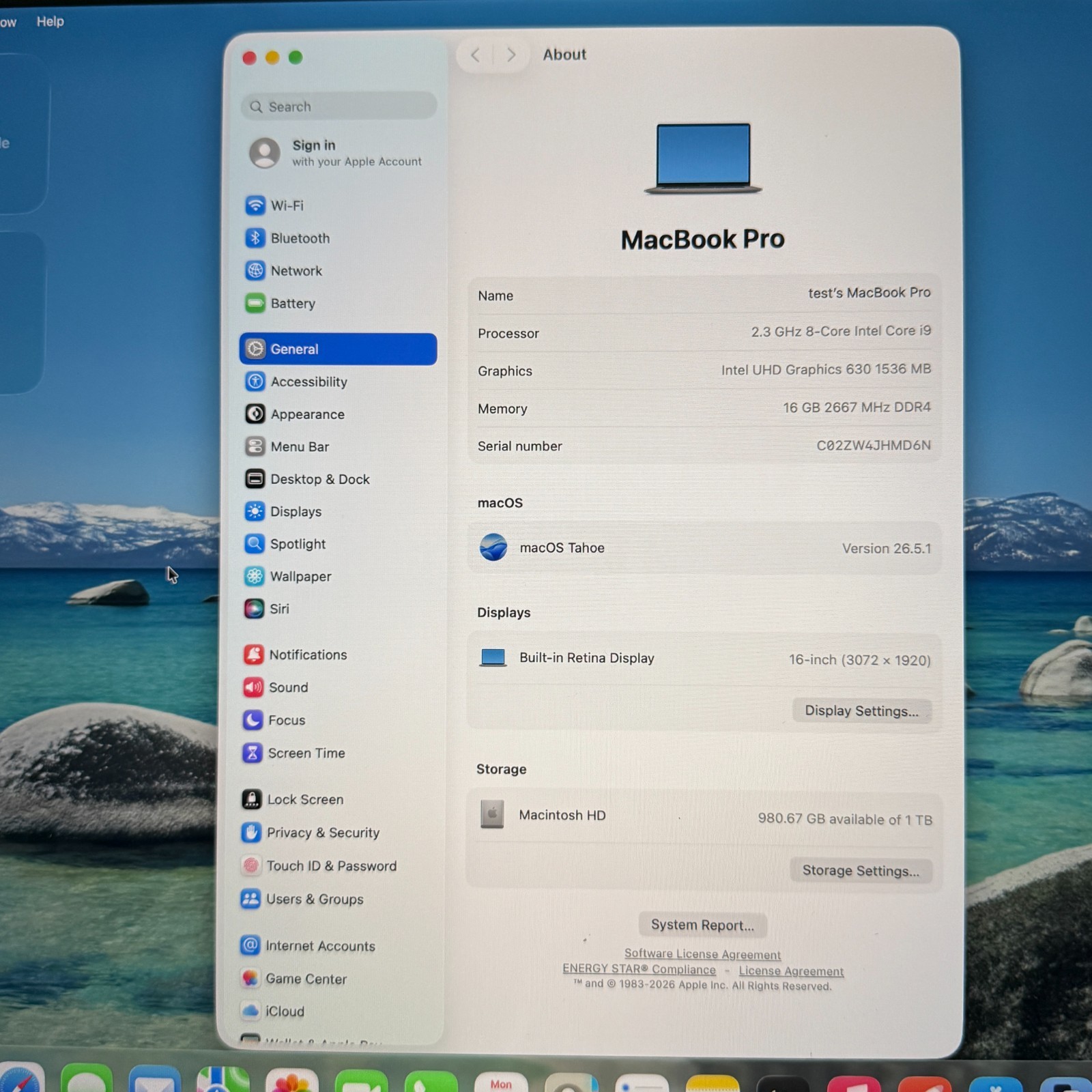Open the ENERGY STAR Compliance link
The image size is (1092, 1092).
[639, 969]
